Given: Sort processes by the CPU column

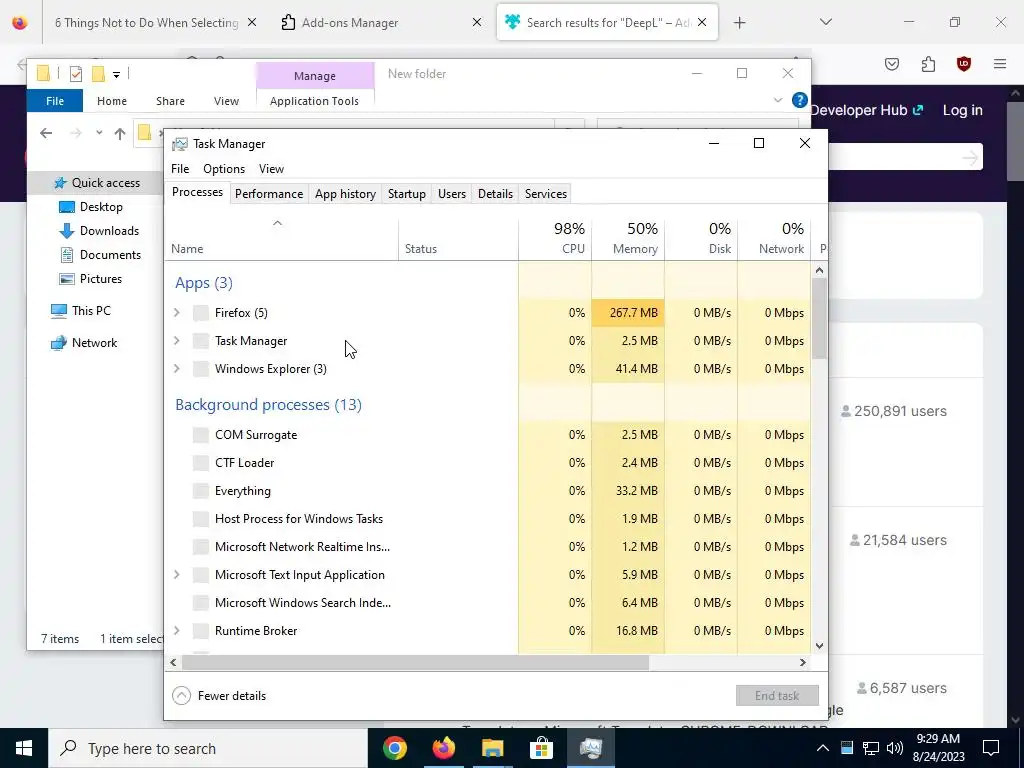Looking at the screenshot, I should coord(555,239).
